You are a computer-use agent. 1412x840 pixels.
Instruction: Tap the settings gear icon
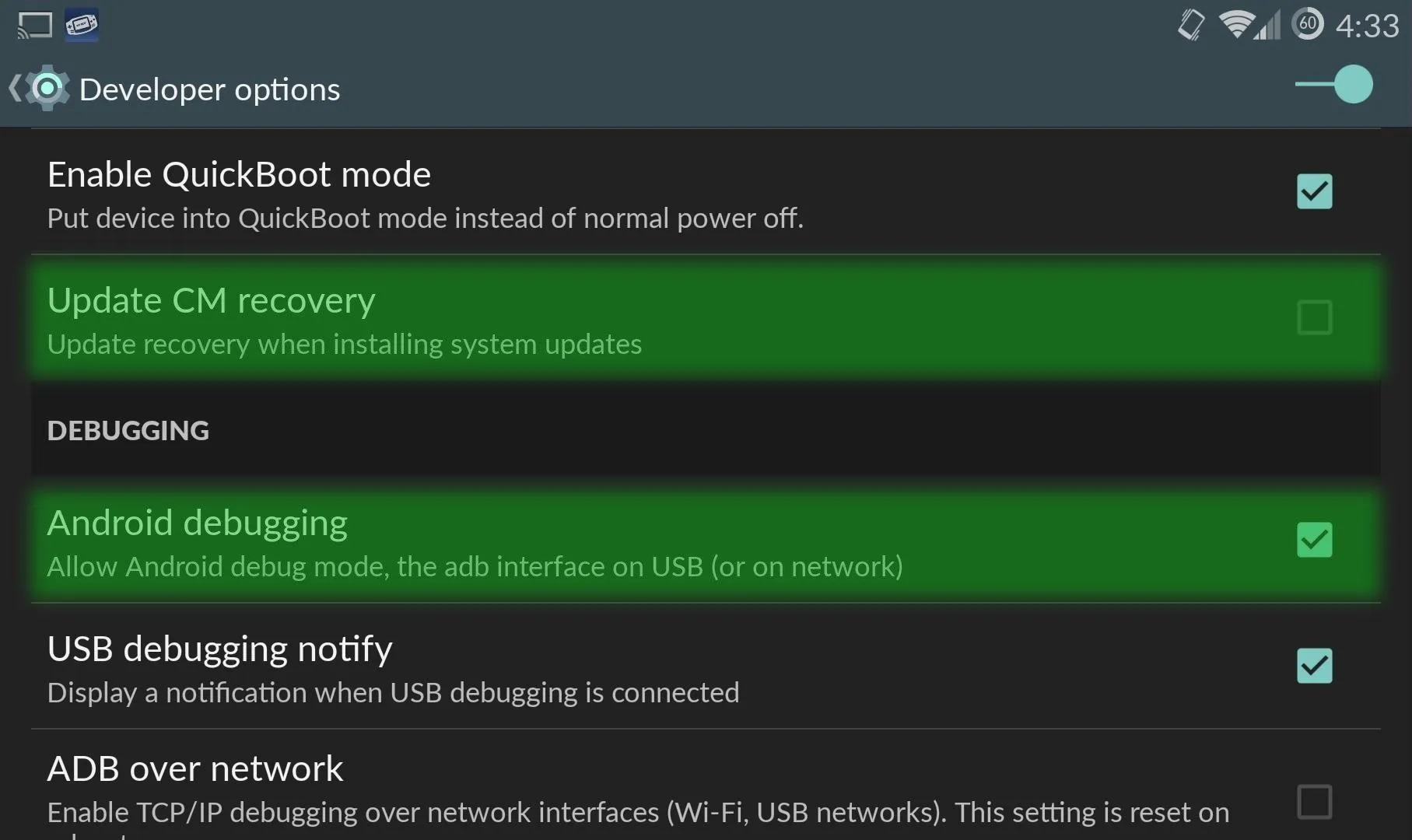tap(47, 88)
